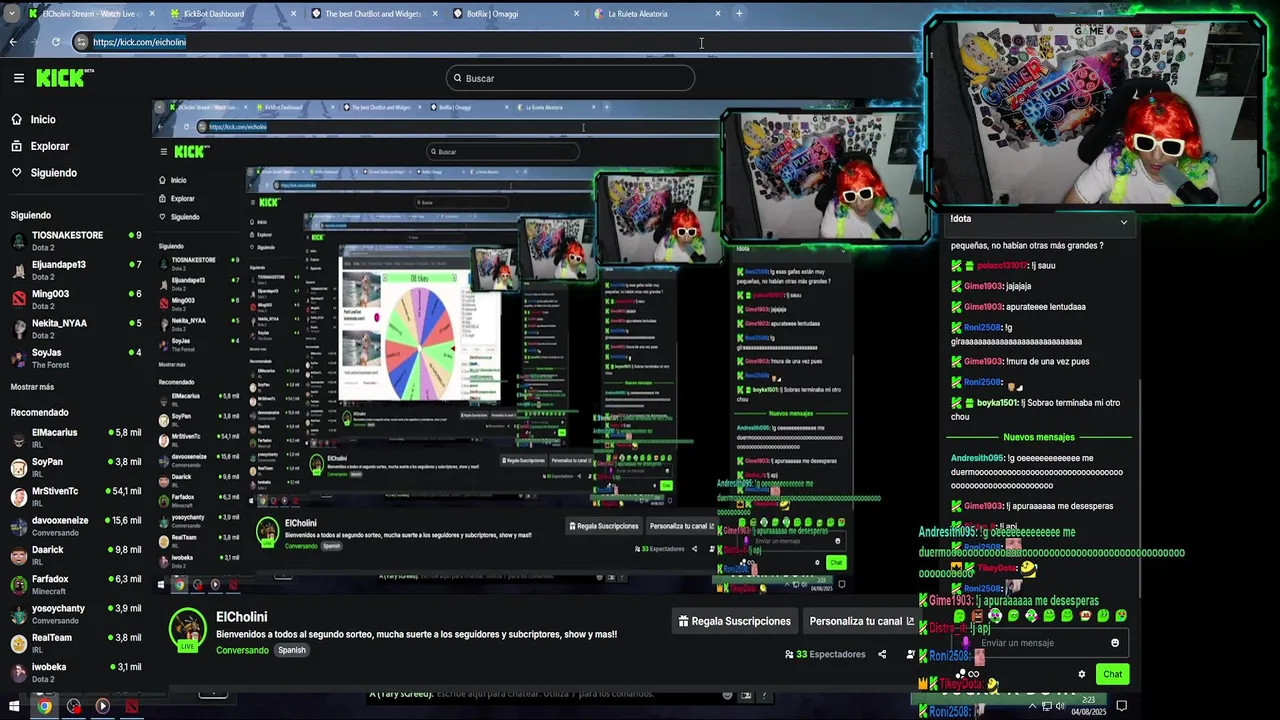Screen dimensions: 1280x720
Task: Click the search magnifier icon in Buscar
Action: [x=458, y=78]
